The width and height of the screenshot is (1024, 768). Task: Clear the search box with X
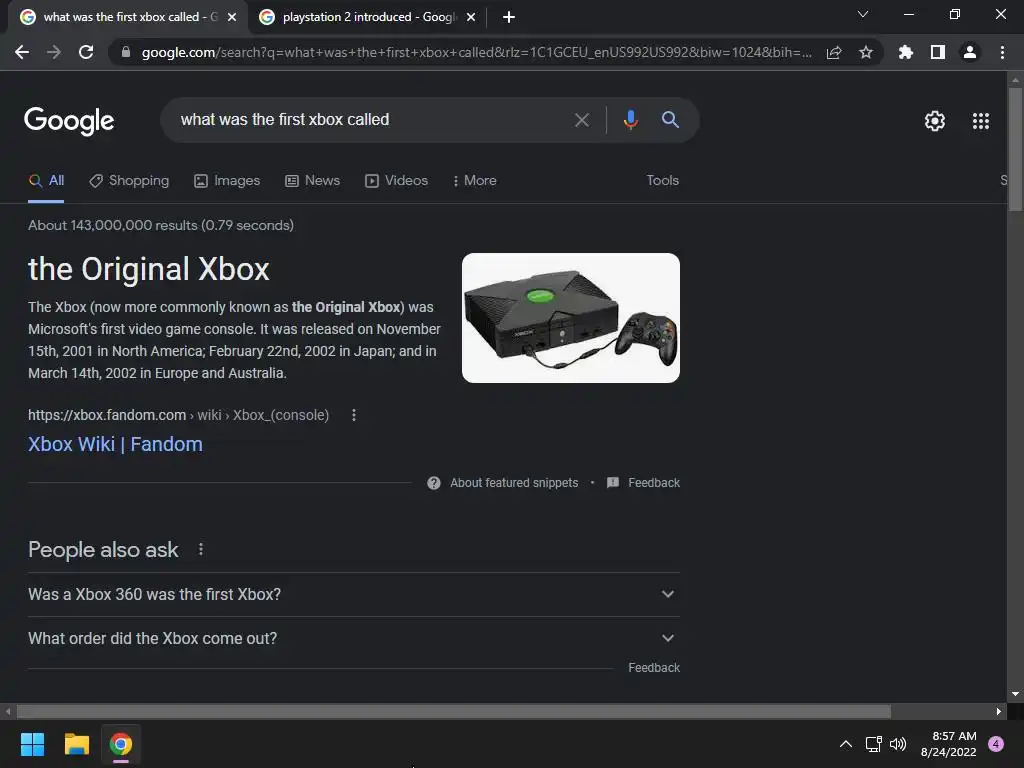click(581, 120)
